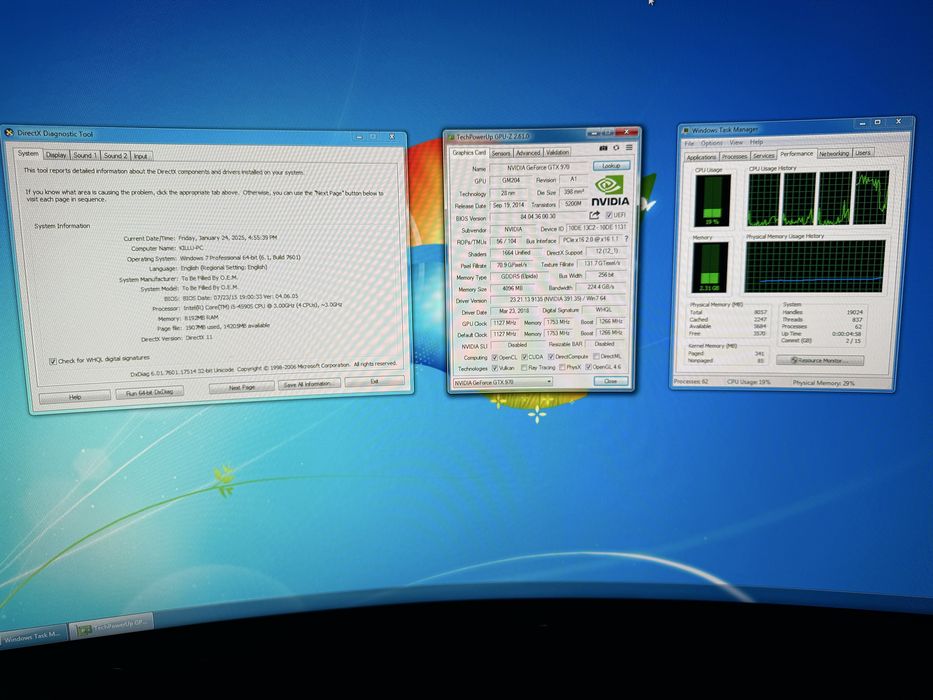Toggle the OpenGL 4.6 checkbox
The height and width of the screenshot is (700, 933).
pyautogui.click(x=588, y=367)
